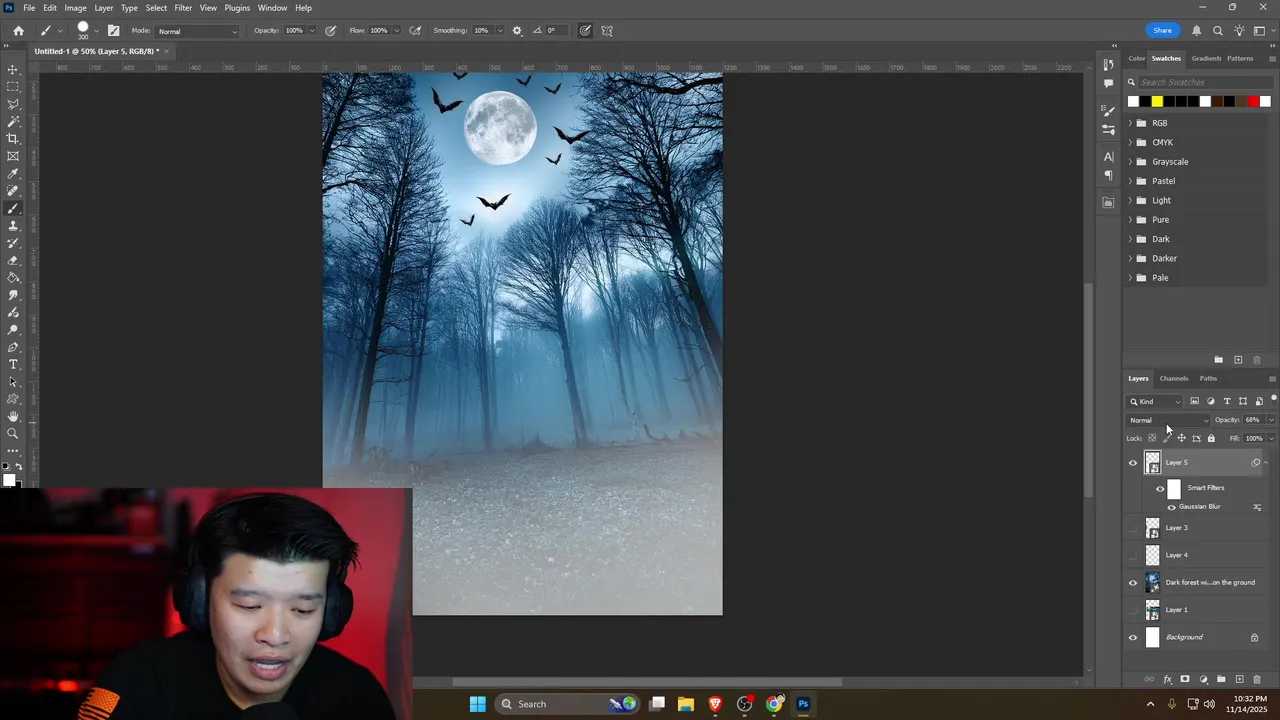
Task: Add a layer style with fx icon
Action: click(1167, 679)
